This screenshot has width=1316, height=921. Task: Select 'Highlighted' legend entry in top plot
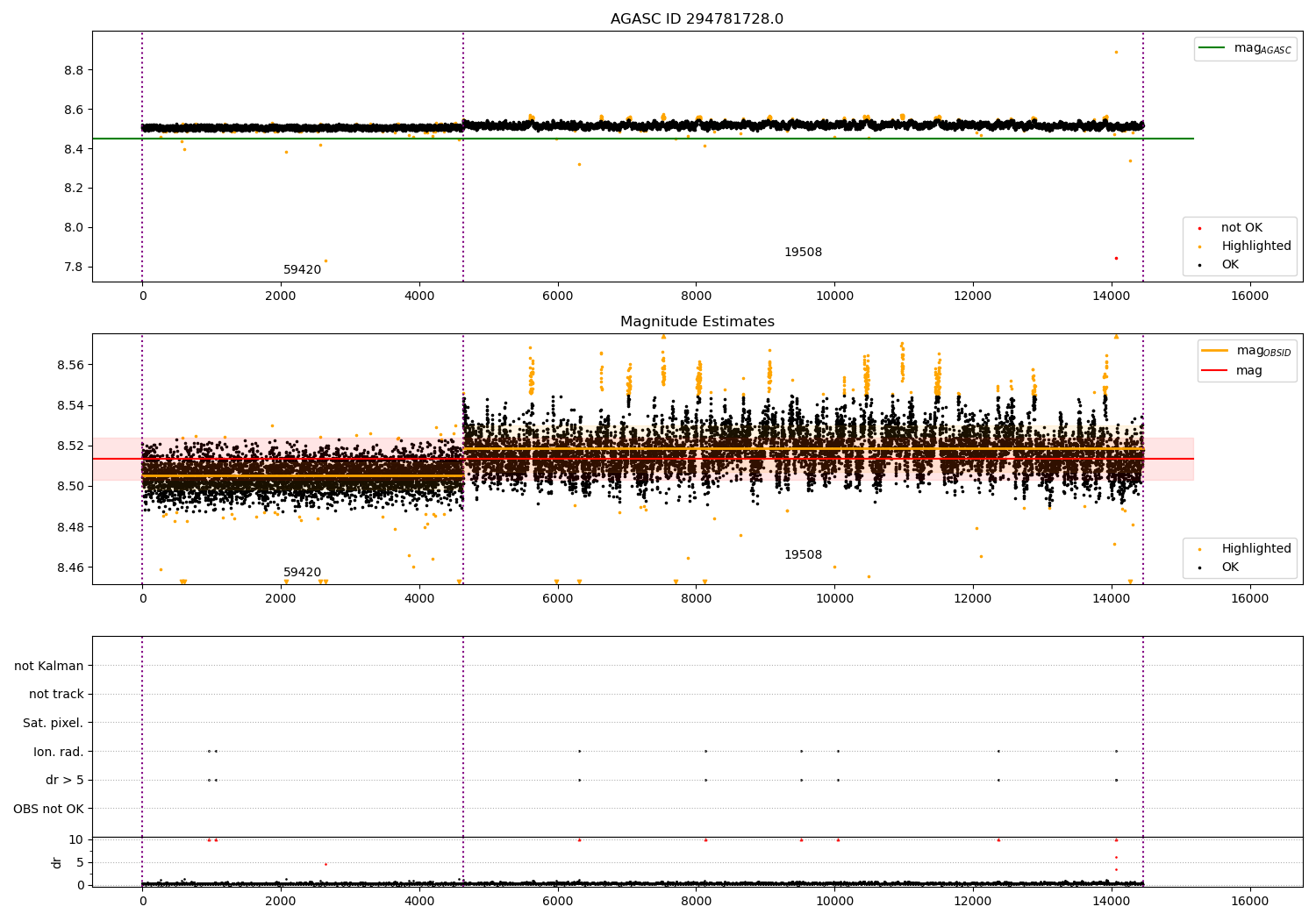[x=1255, y=246]
